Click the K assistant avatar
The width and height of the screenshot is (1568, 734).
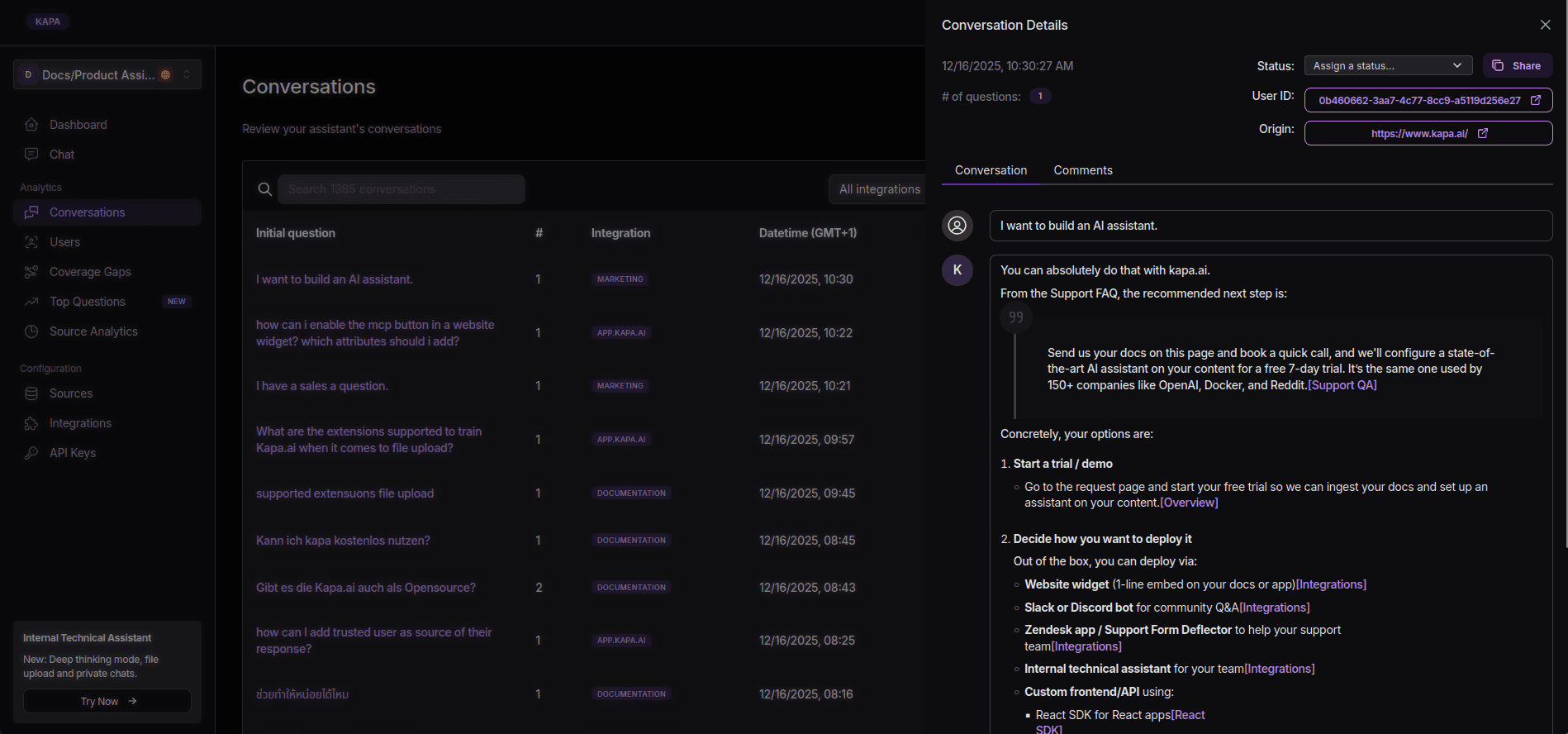click(x=957, y=270)
